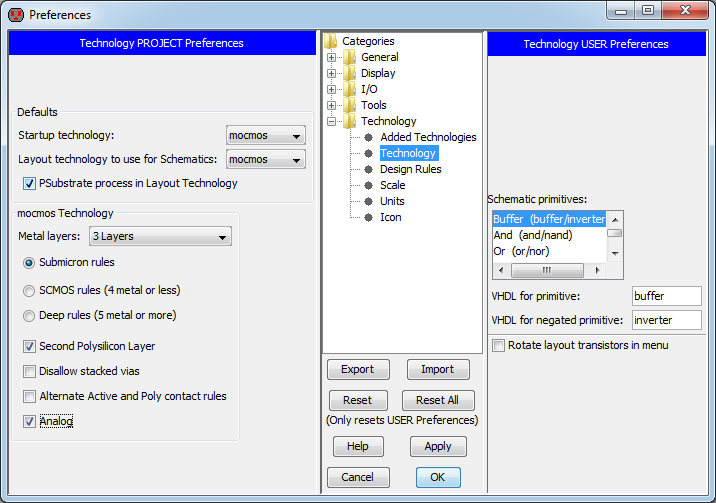Image resolution: width=716 pixels, height=503 pixels.
Task: Click scroll-left arrow in primitives list
Action: pos(501,270)
